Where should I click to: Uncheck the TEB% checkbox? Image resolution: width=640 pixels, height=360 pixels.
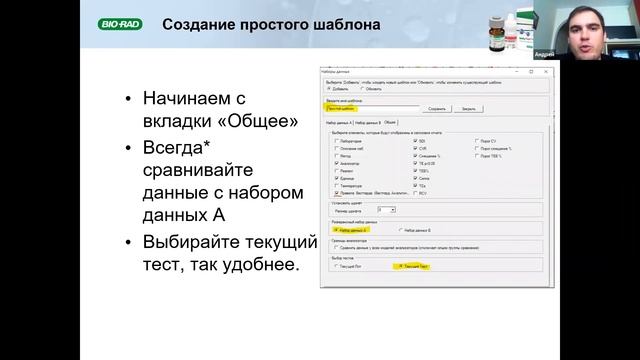[416, 171]
